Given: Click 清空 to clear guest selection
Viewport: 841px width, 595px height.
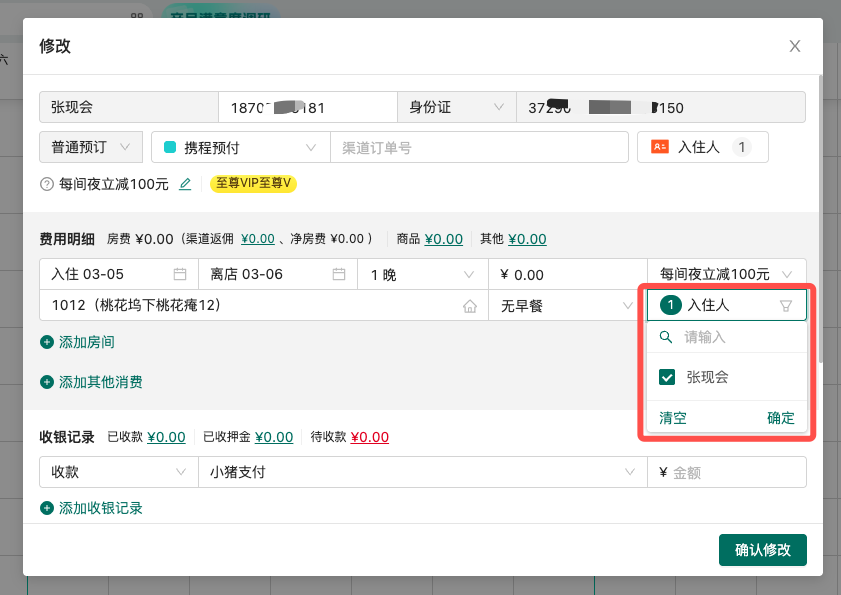Looking at the screenshot, I should [x=673, y=418].
